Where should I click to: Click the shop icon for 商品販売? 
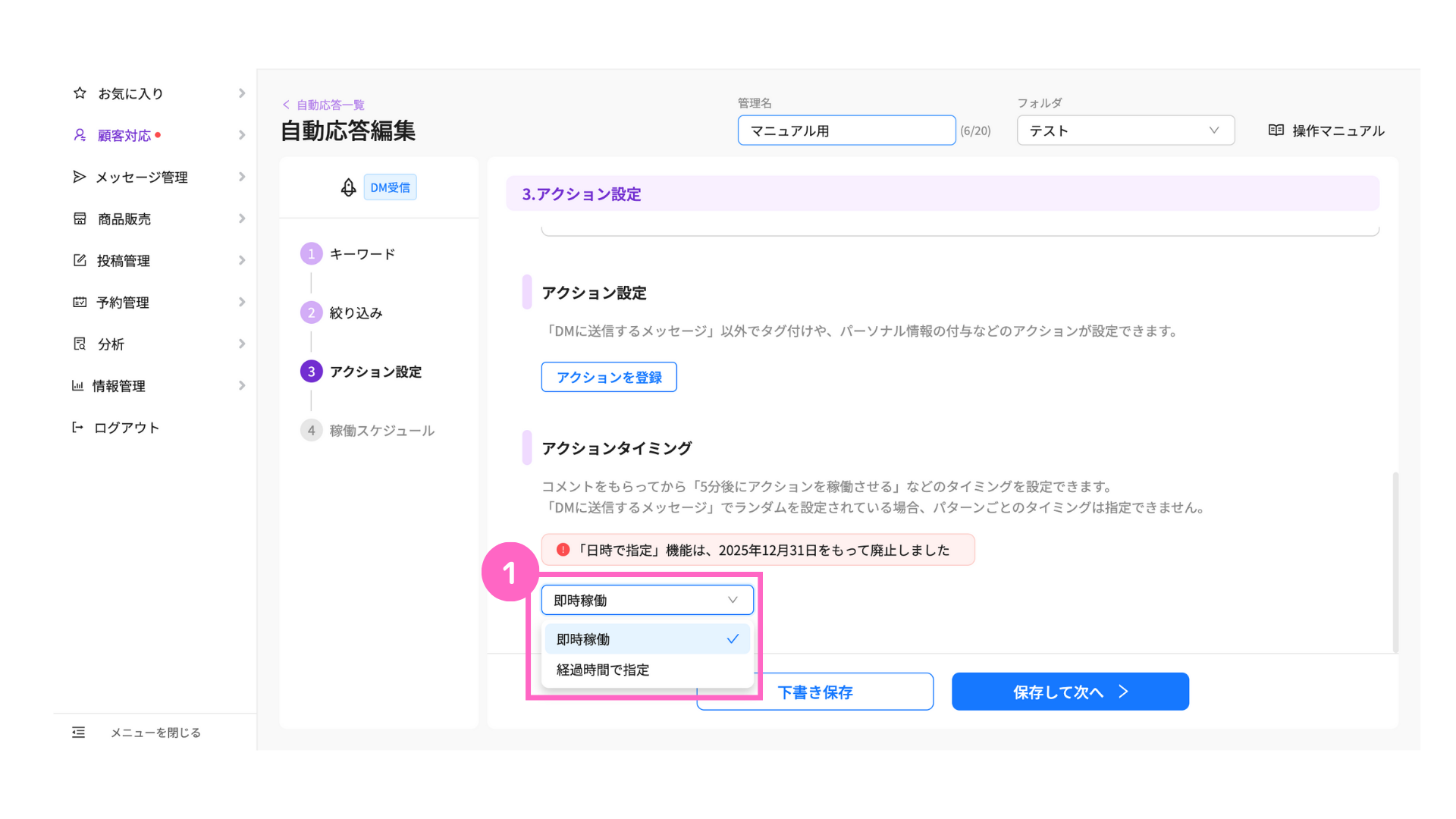click(x=80, y=218)
